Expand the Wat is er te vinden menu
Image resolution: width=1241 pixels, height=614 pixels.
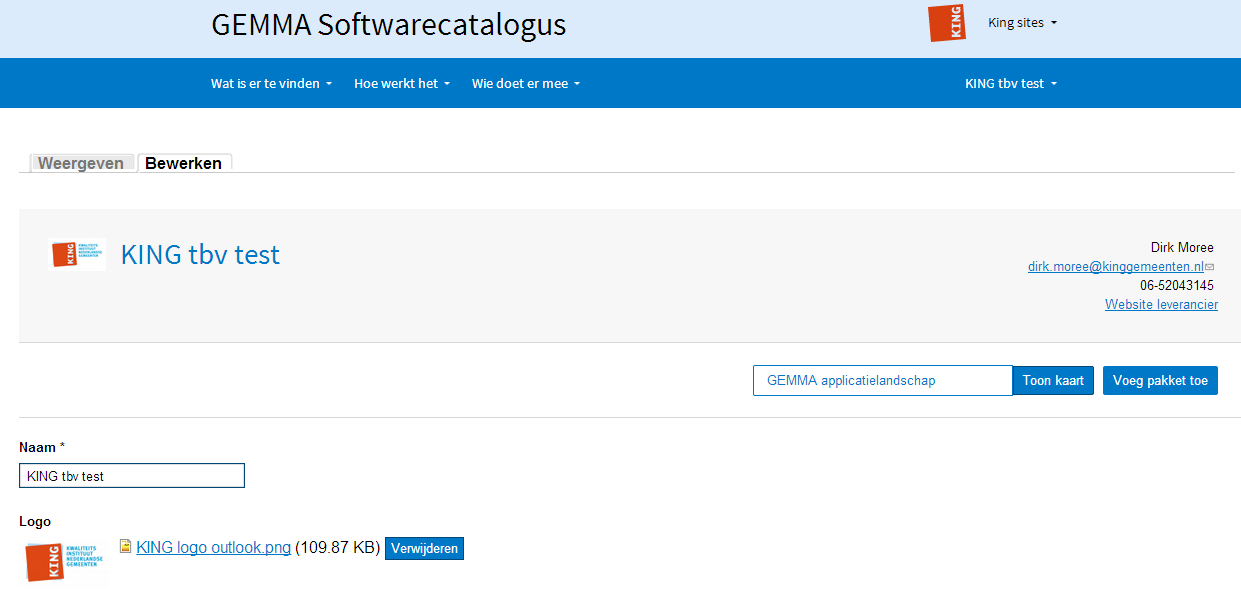pyautogui.click(x=272, y=84)
